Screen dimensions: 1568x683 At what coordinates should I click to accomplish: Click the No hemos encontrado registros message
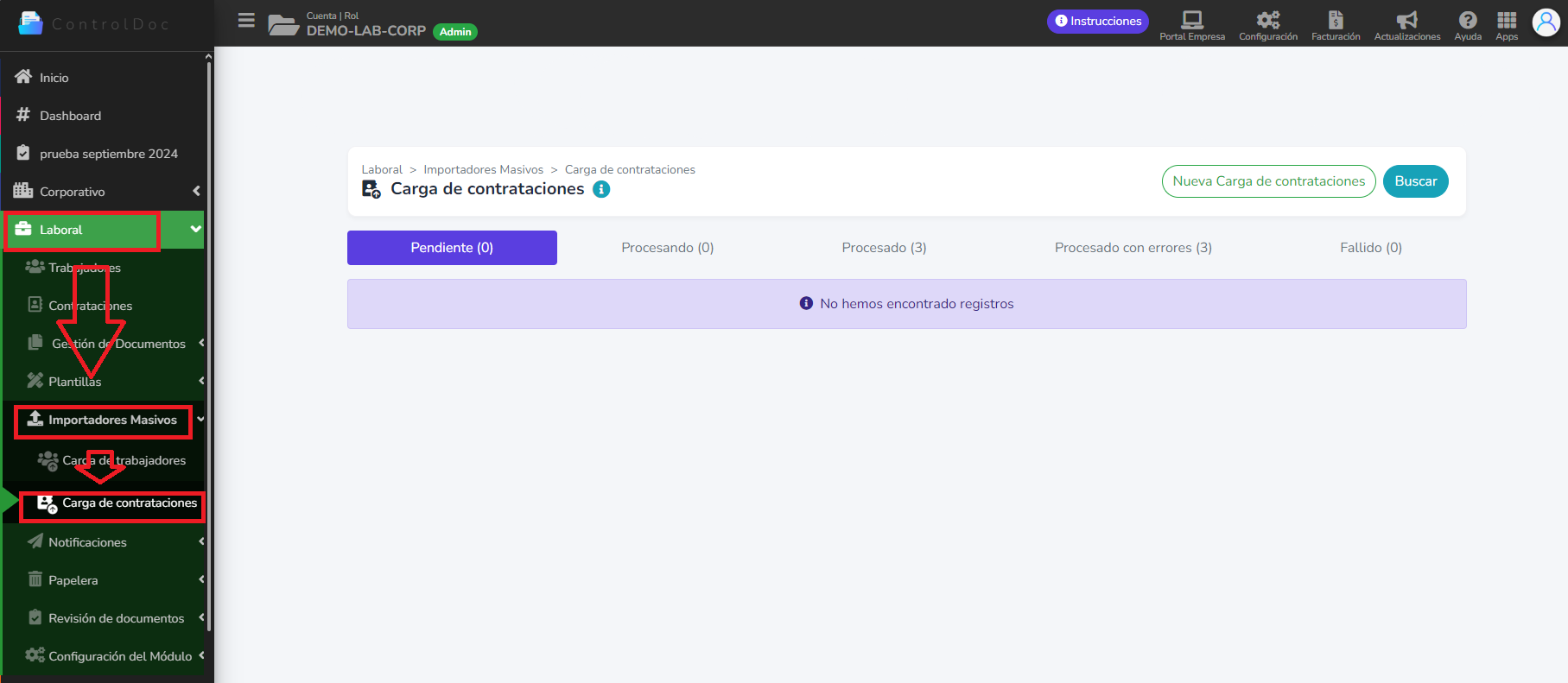[907, 304]
